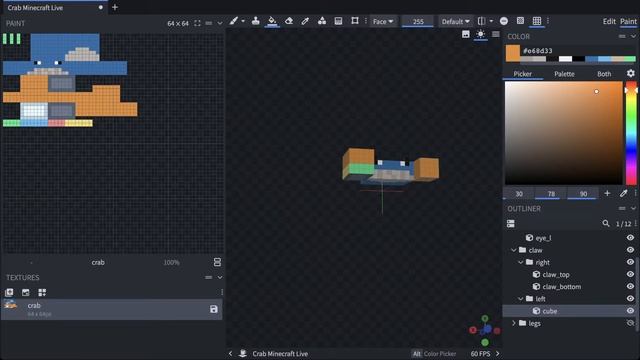Toggle visibility of cube element
The width and height of the screenshot is (640, 360).
tap(630, 311)
